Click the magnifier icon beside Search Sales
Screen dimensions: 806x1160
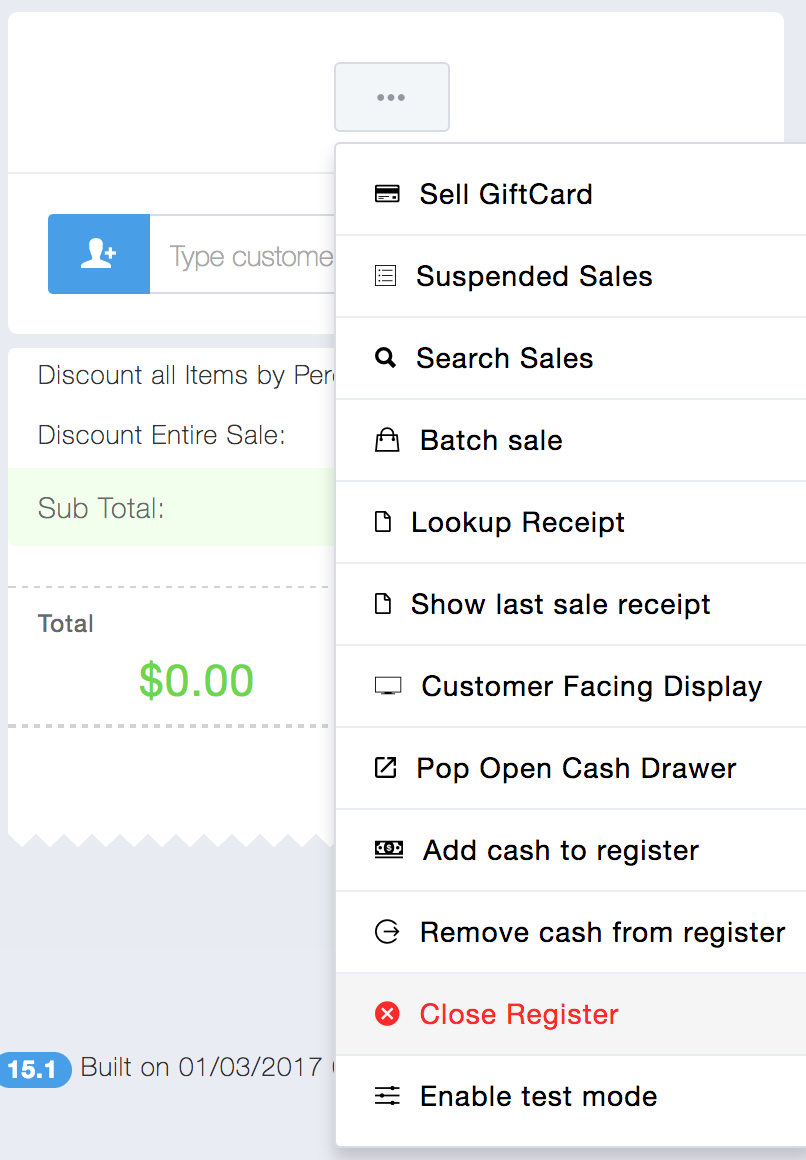click(385, 358)
